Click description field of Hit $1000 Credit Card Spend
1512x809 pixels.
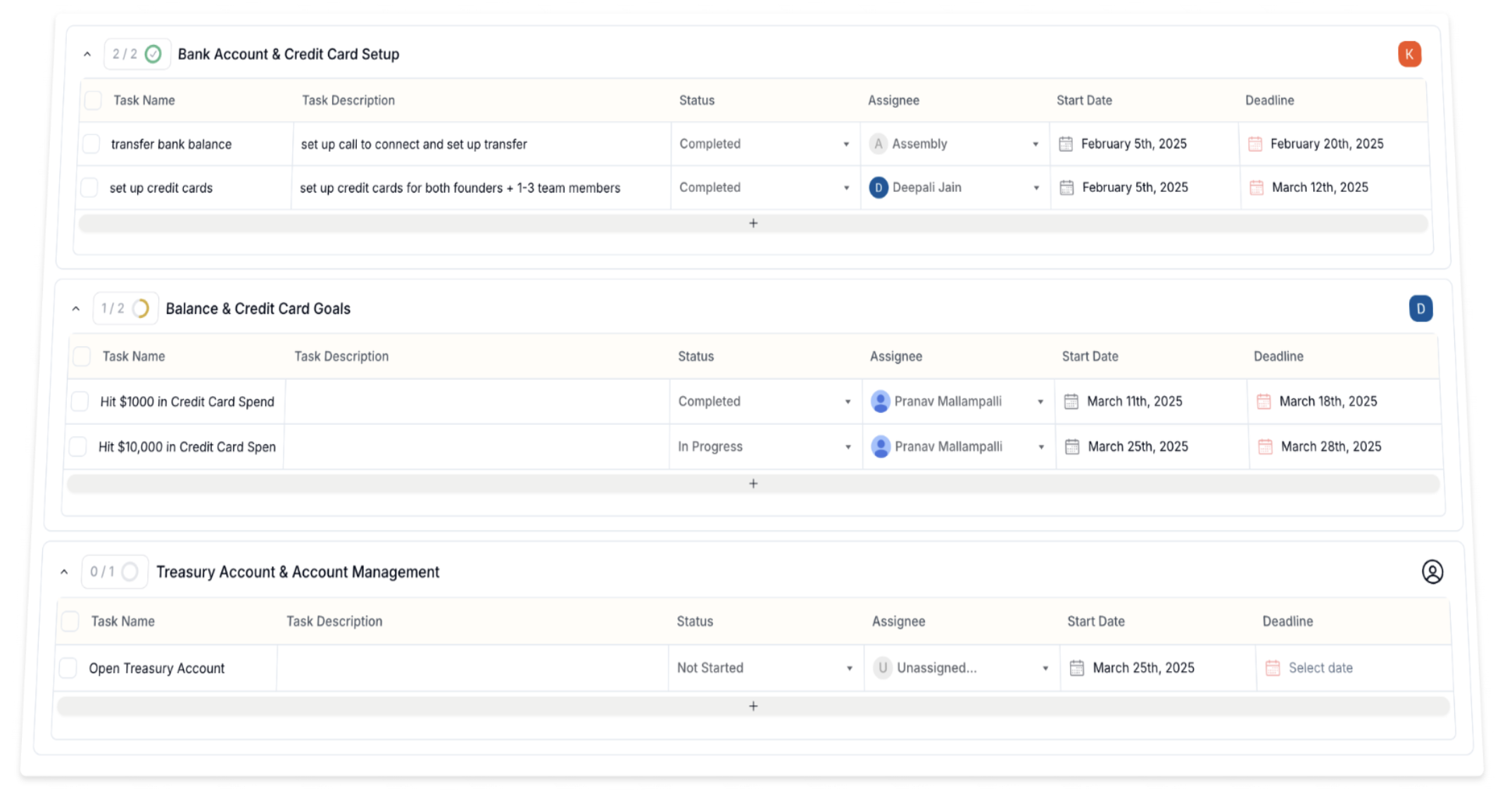tap(477, 402)
